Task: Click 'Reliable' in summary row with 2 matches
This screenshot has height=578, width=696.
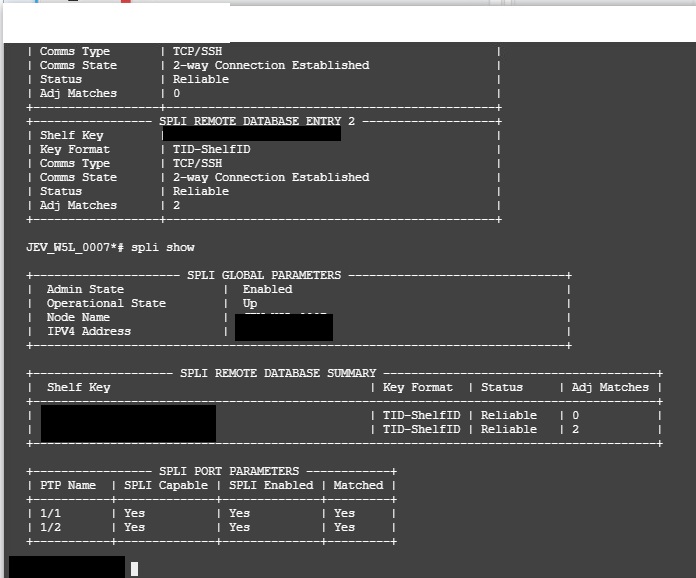Action: (509, 429)
